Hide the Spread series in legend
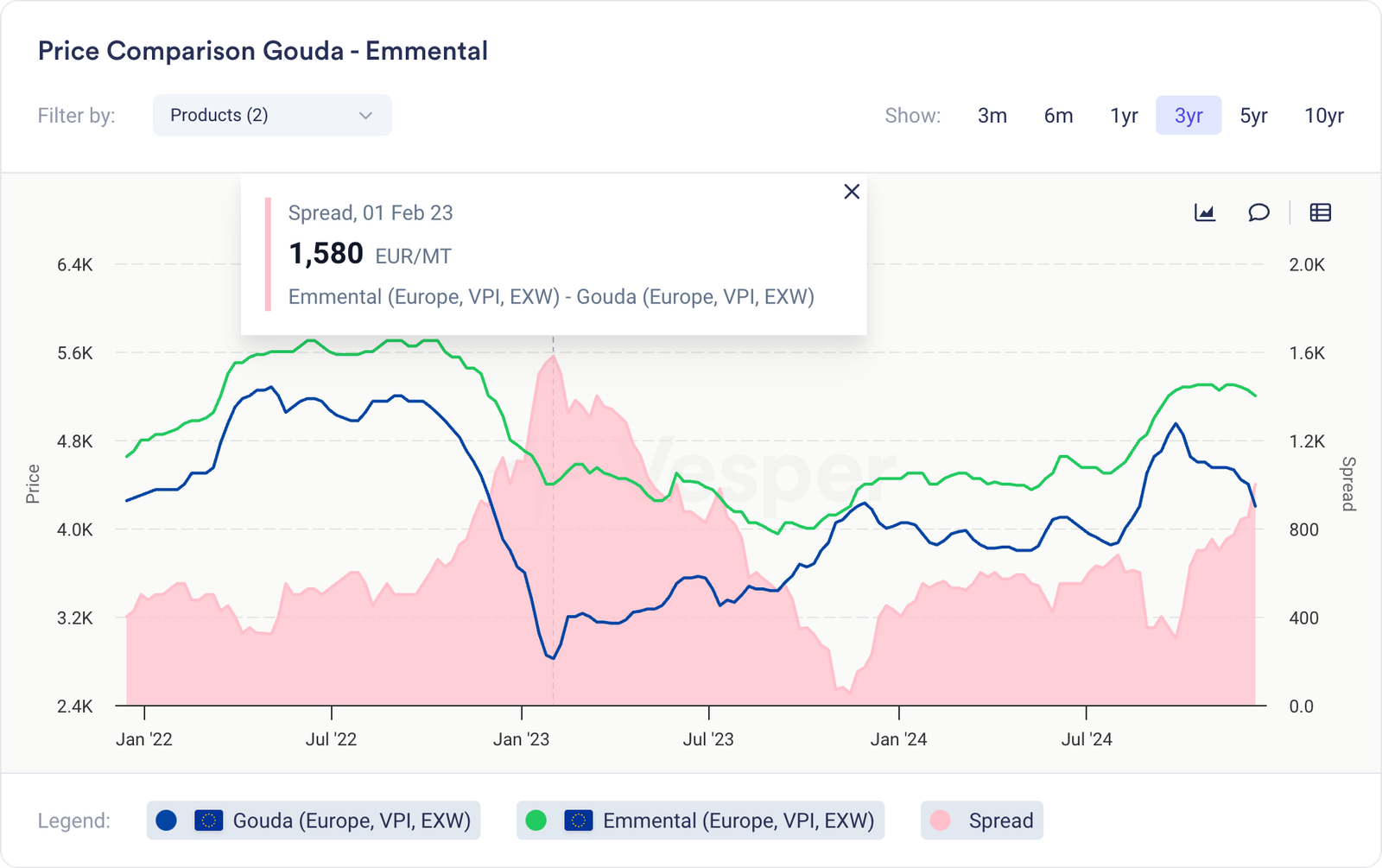 point(1000,820)
